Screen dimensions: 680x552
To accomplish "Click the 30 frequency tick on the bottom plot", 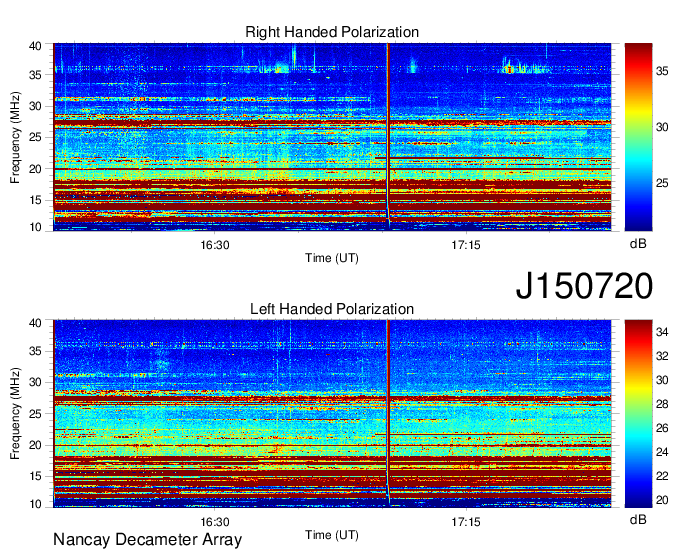I will (x=36, y=382).
